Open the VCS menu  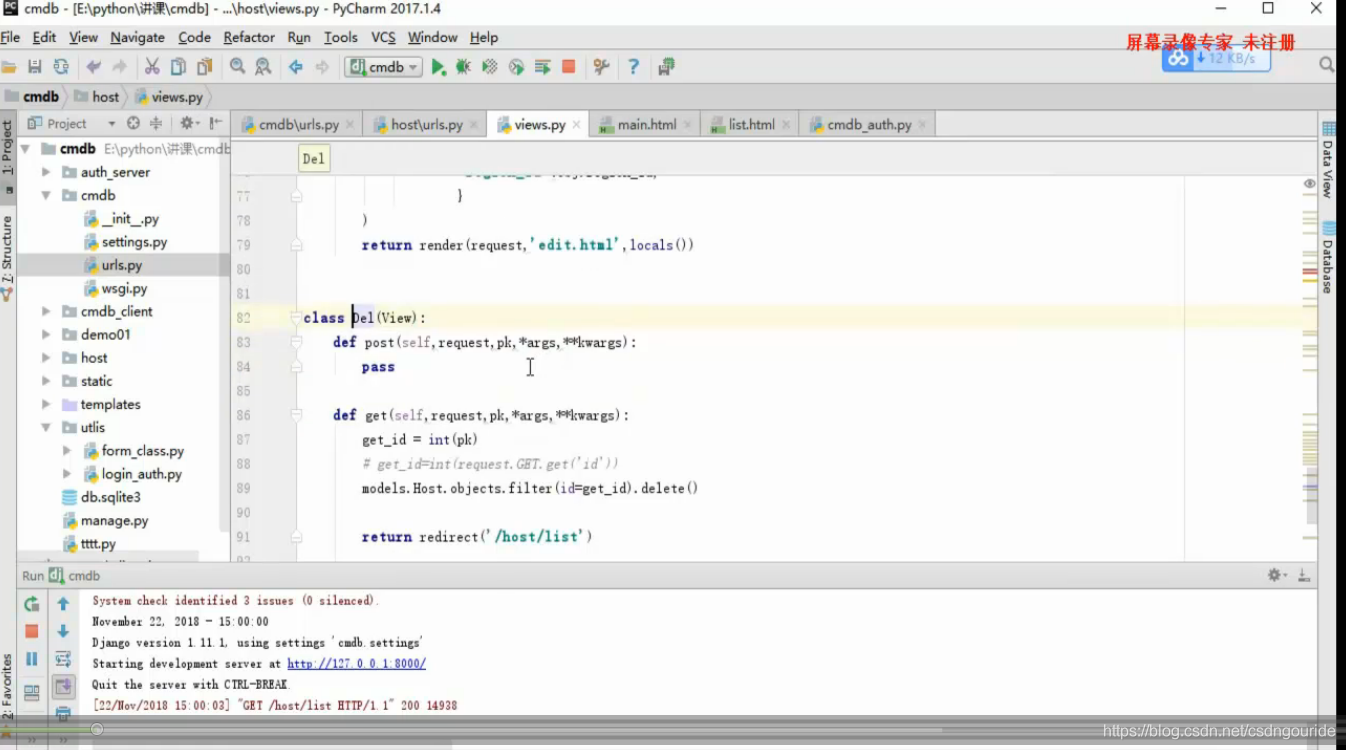tap(383, 37)
